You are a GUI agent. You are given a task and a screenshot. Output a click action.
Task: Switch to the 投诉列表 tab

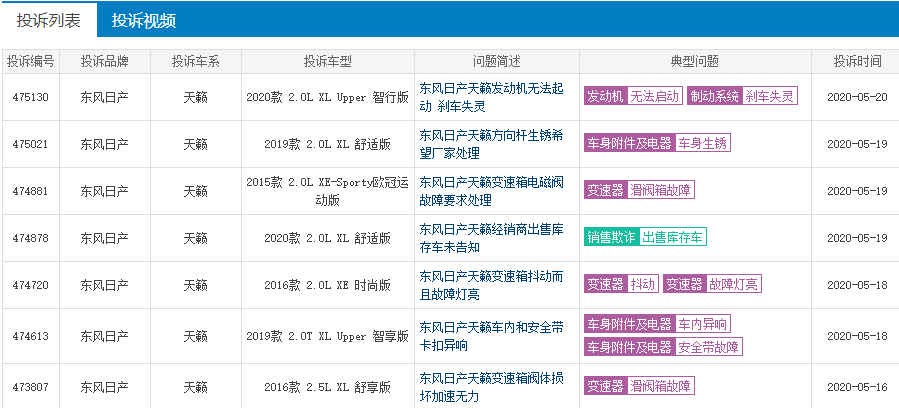tap(49, 21)
